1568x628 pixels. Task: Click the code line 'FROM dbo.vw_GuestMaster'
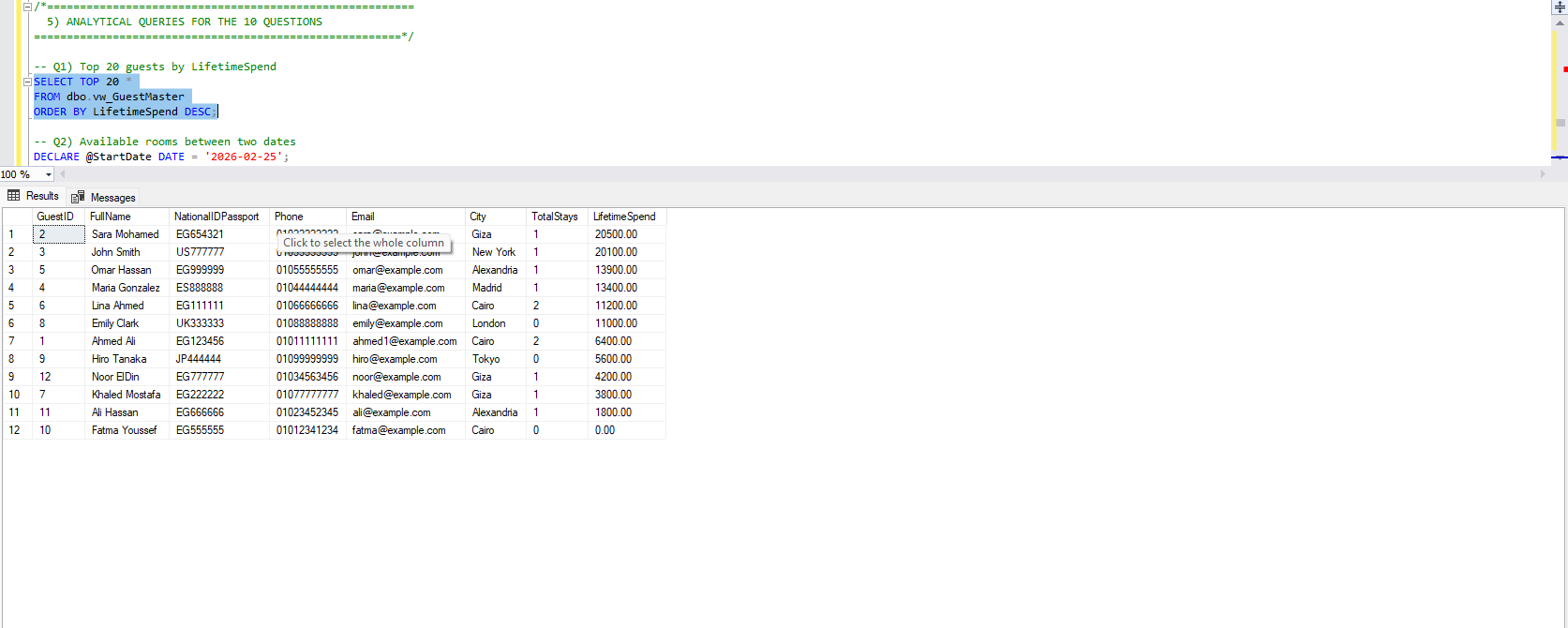(110, 97)
